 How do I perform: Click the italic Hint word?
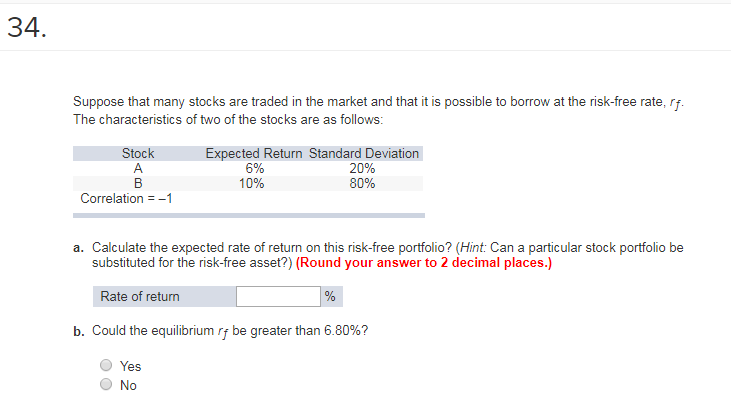pos(473,247)
